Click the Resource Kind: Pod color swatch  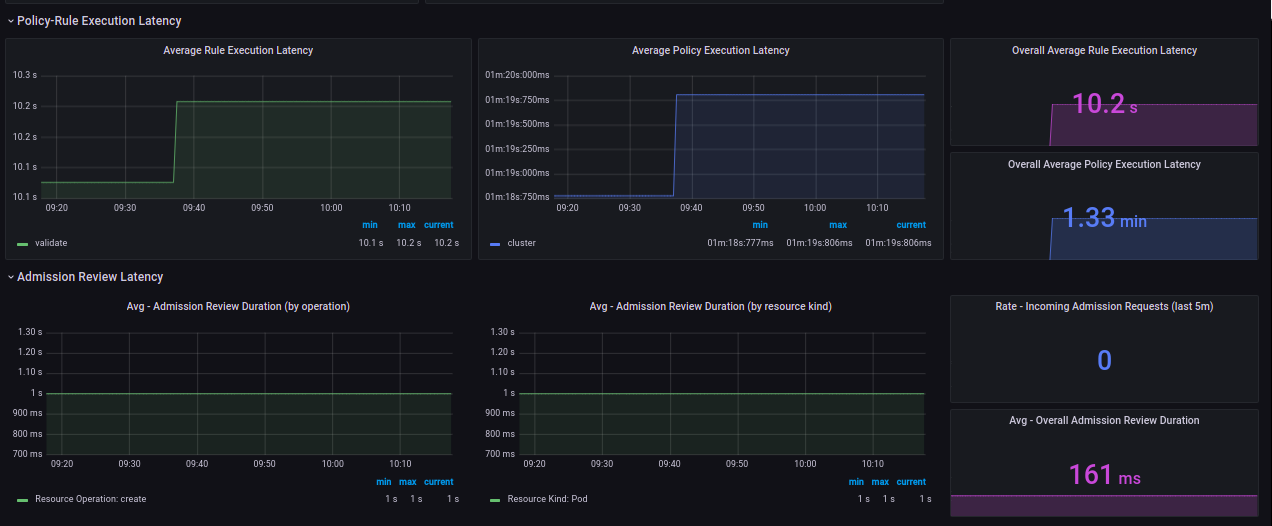coord(495,499)
